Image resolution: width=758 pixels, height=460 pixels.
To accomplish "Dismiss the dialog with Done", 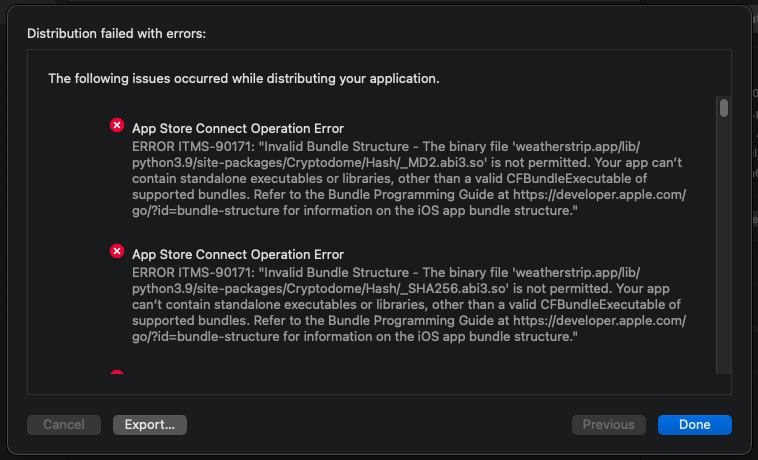I will coord(694,425).
